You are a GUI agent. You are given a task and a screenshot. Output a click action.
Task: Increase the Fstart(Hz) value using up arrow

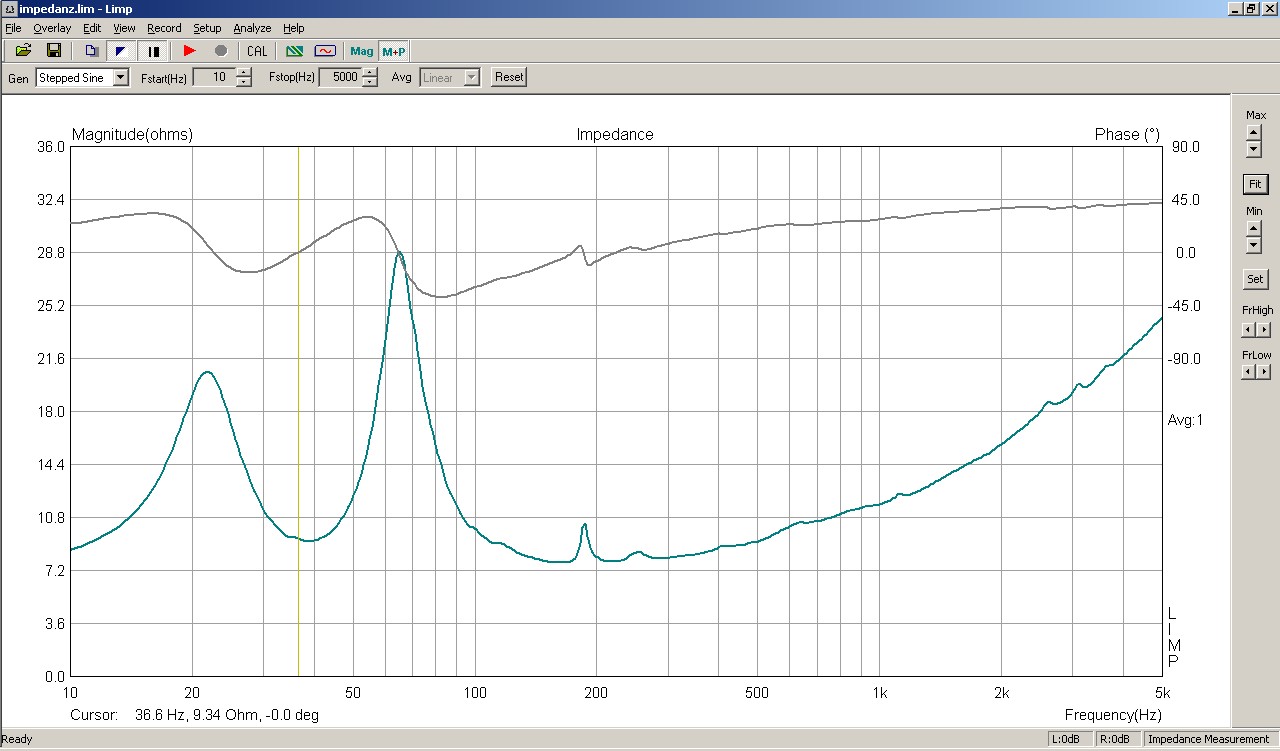point(244,73)
